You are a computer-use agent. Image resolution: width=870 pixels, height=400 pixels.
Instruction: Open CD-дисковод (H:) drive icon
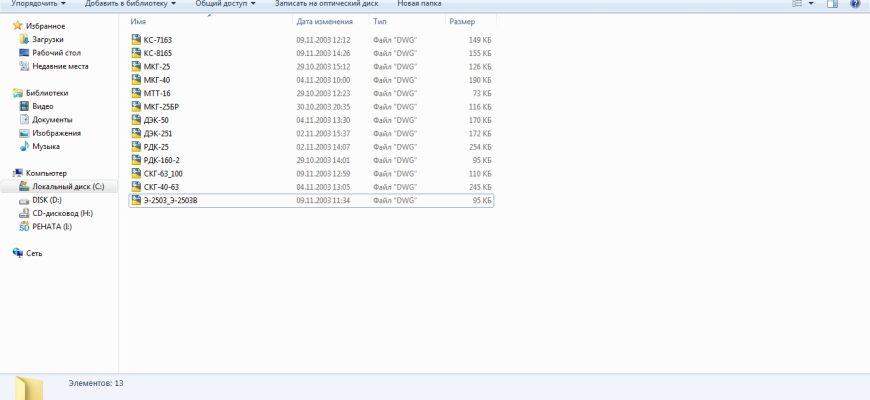click(x=24, y=213)
